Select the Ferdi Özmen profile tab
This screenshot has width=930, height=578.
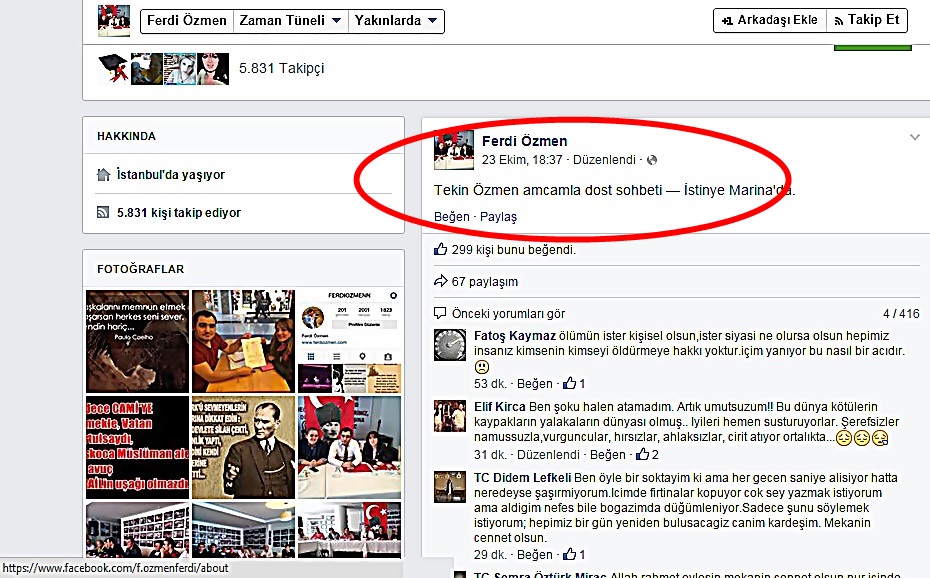[186, 20]
